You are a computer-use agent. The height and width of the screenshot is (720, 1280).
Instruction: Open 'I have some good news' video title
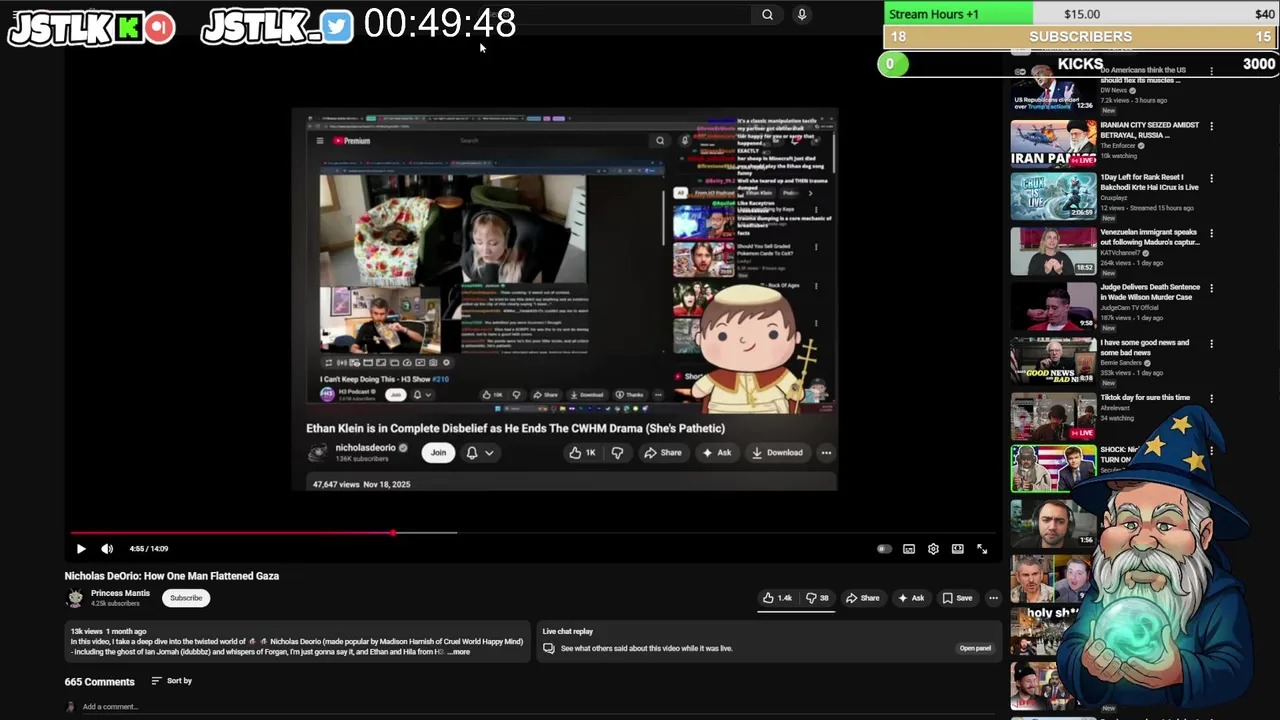click(1145, 347)
